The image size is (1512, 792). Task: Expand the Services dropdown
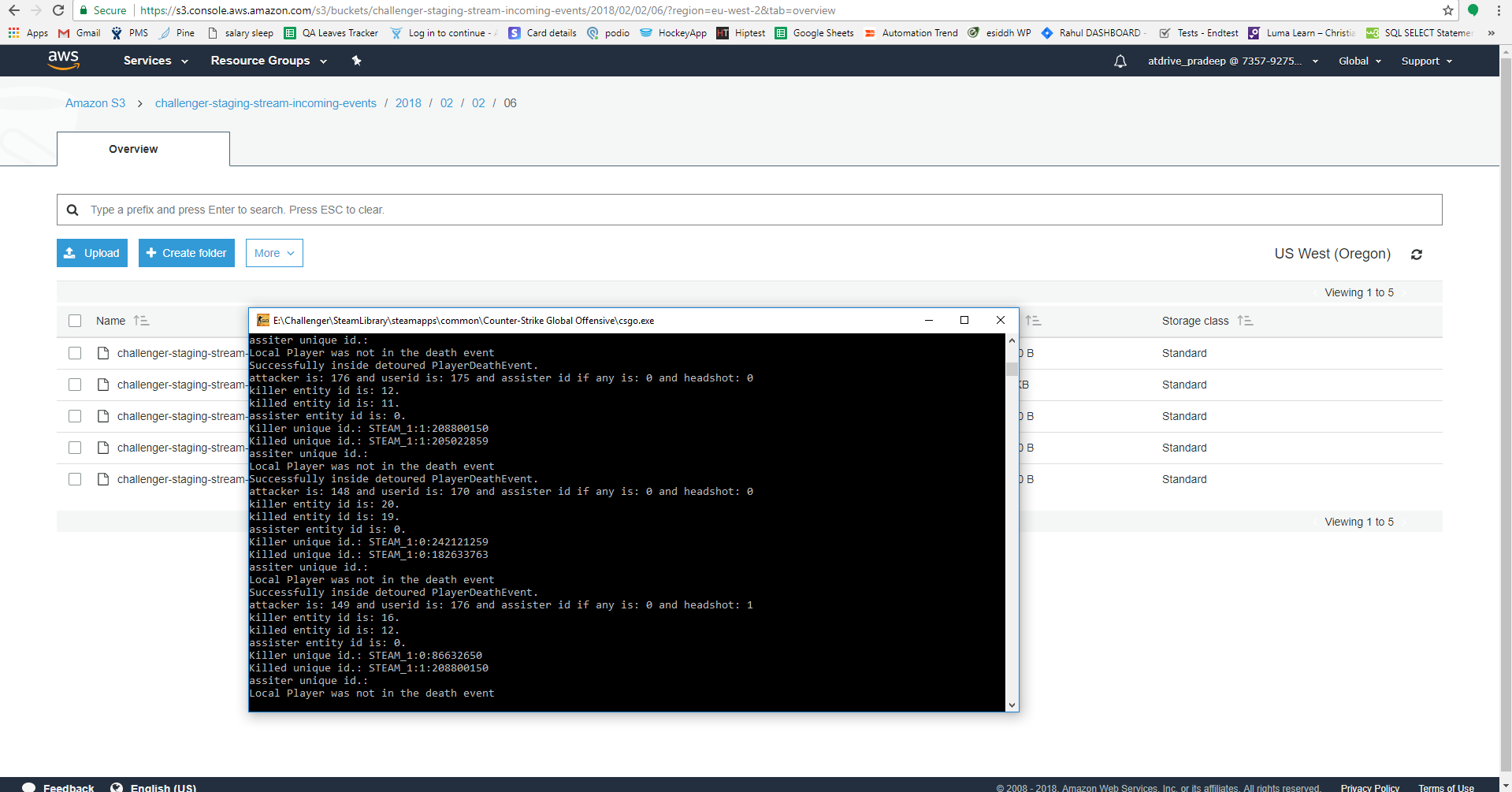pyautogui.click(x=155, y=61)
